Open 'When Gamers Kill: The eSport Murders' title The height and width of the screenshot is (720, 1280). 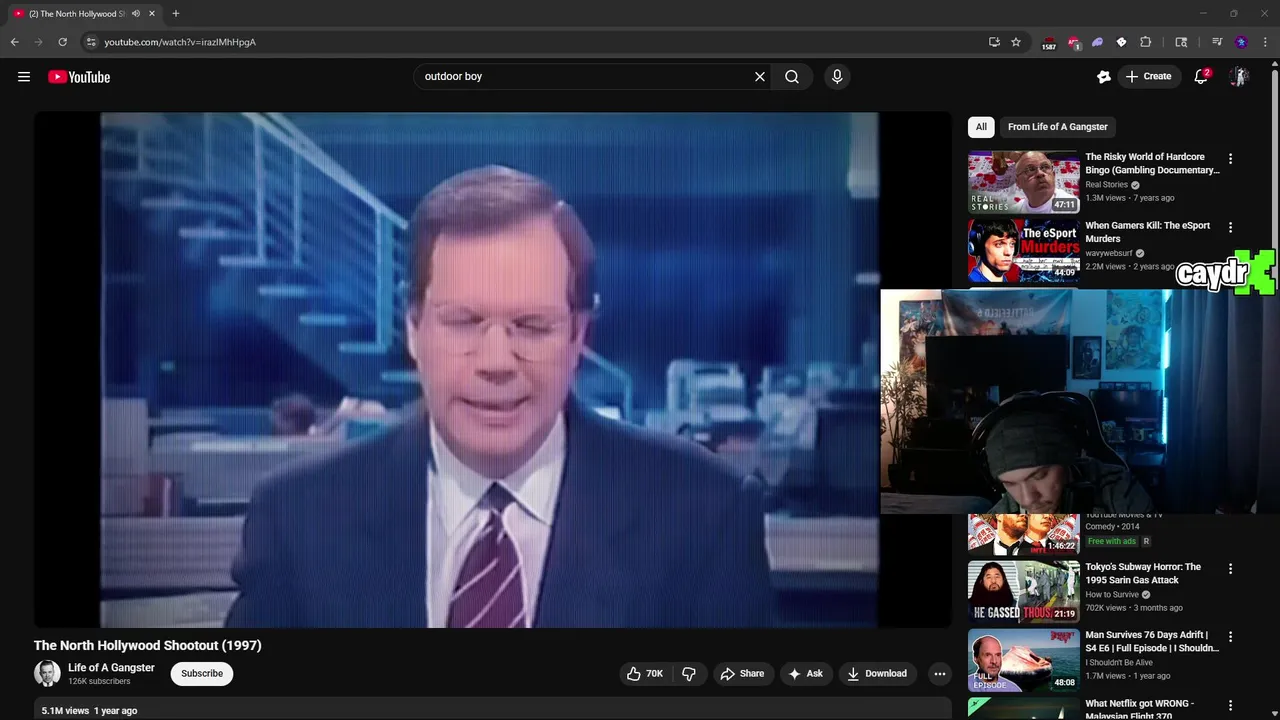pyautogui.click(x=1148, y=232)
